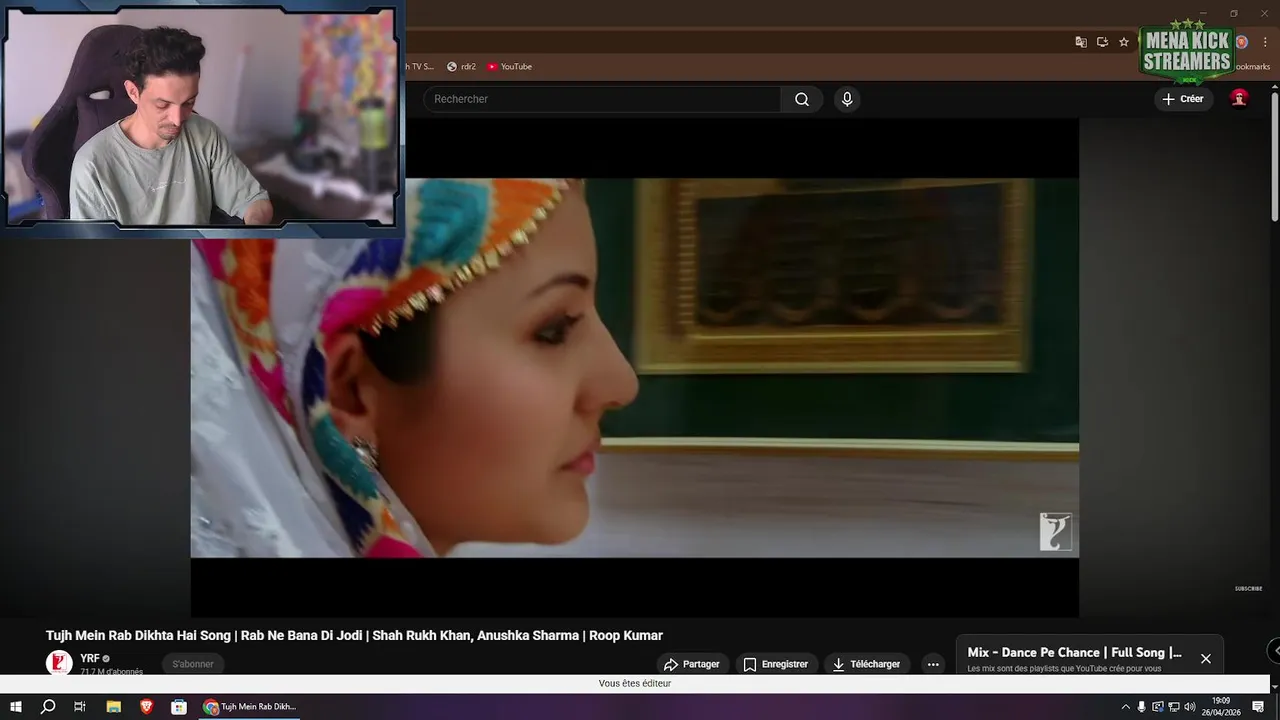1280x720 pixels.
Task: Click the video player to pause playback
Action: 634,367
